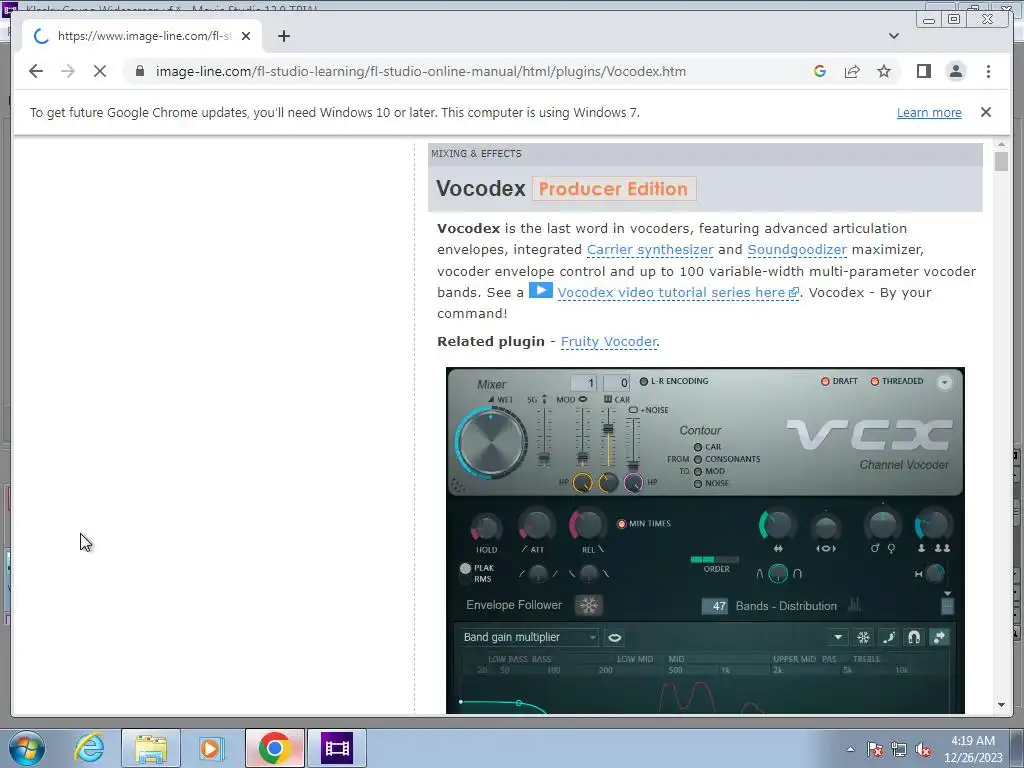Click the Mixer WET knob

tap(491, 442)
